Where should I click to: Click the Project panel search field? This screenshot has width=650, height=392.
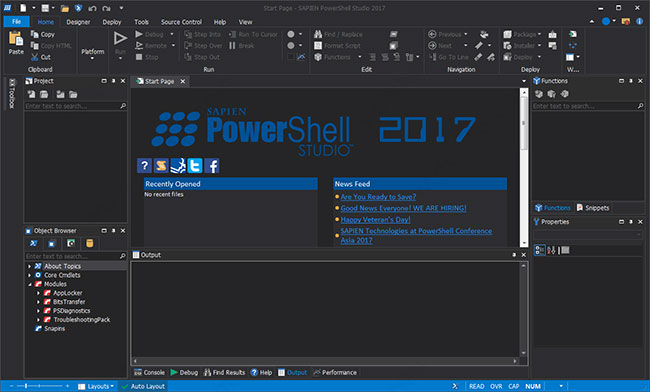[x=76, y=106]
